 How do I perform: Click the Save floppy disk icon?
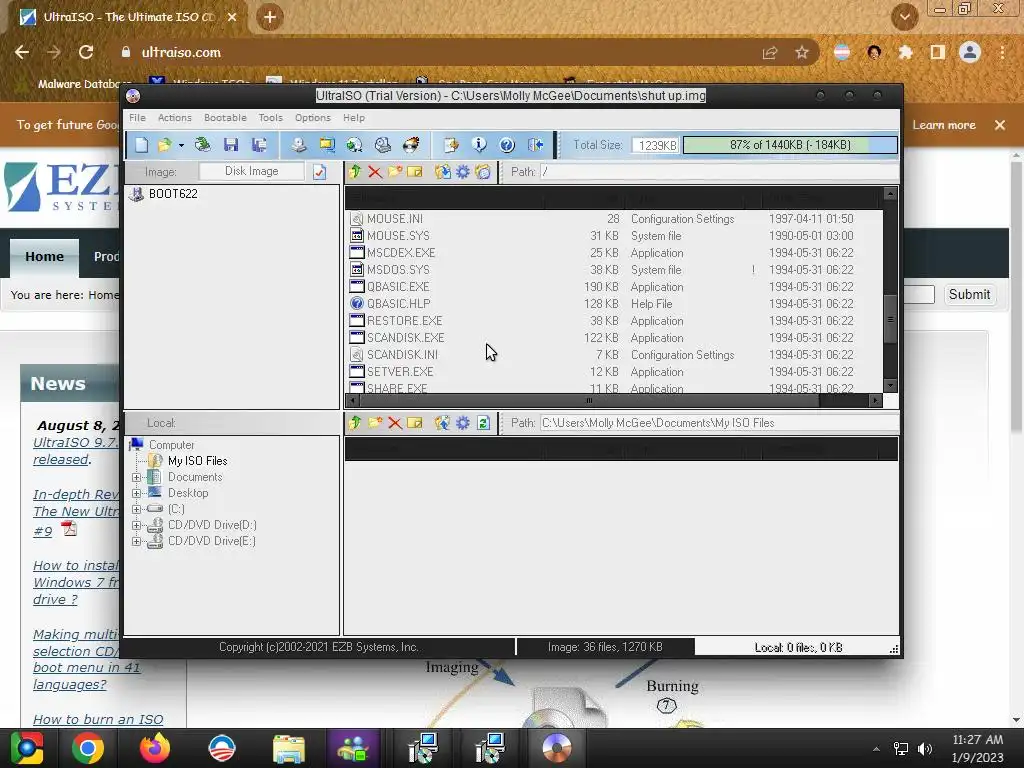231,145
